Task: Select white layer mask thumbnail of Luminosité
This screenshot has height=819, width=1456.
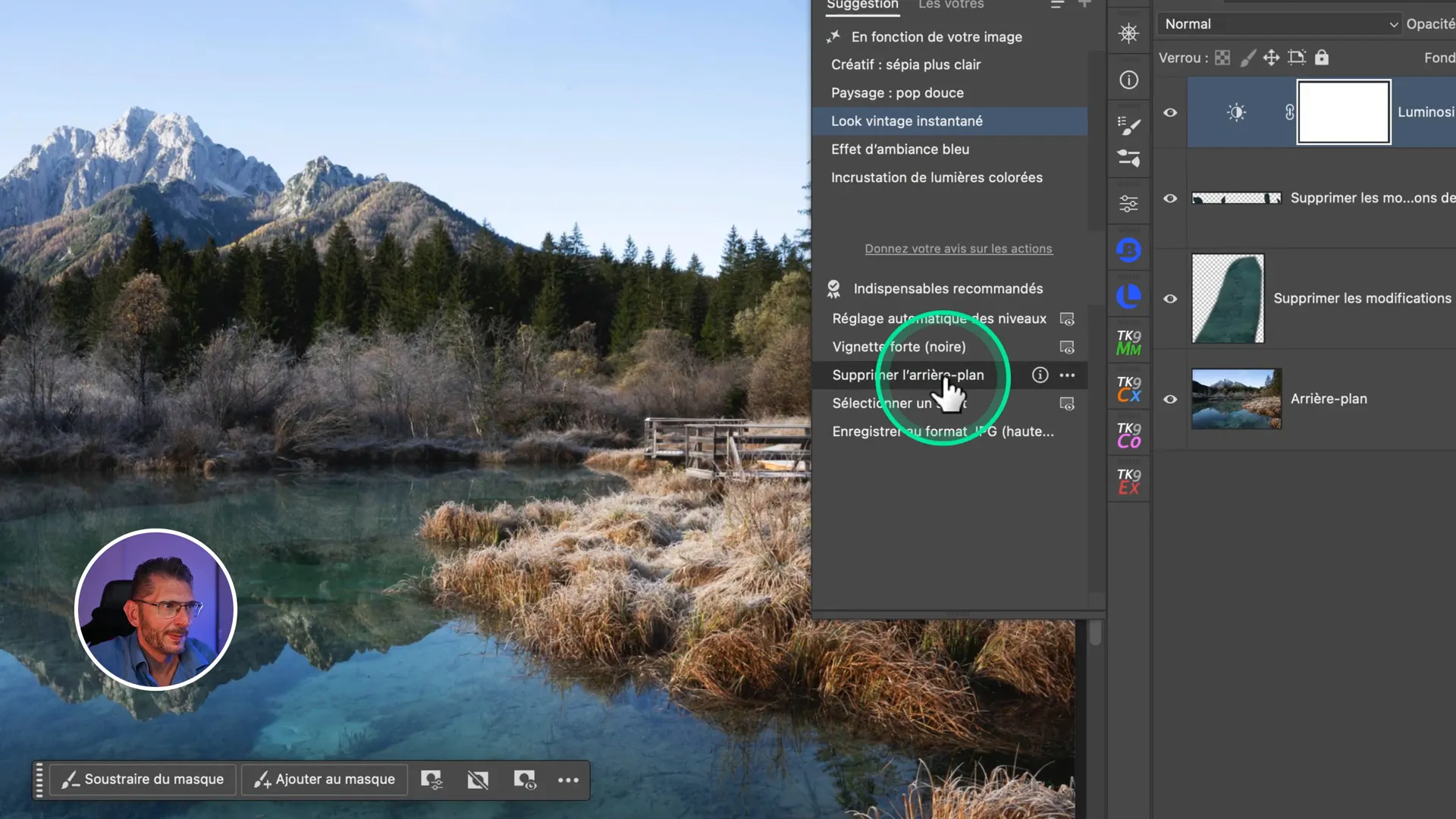Action: (1343, 112)
